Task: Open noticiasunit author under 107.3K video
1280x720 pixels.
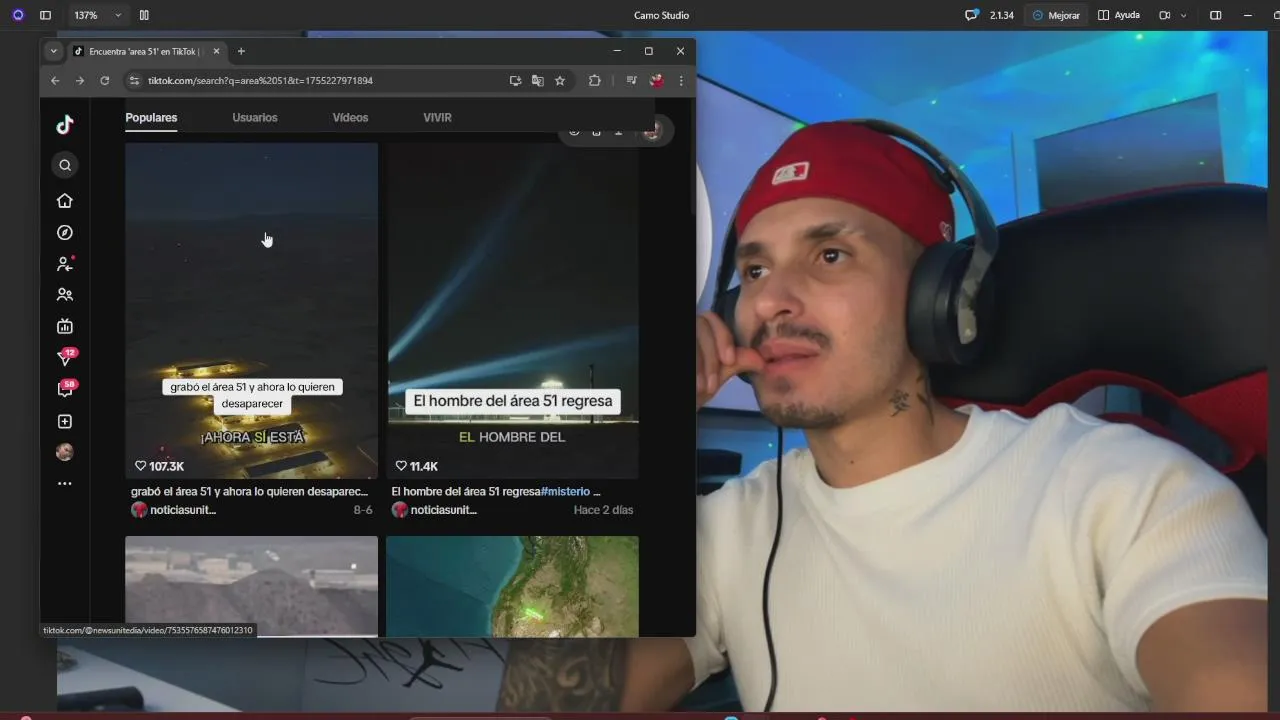Action: click(x=174, y=510)
